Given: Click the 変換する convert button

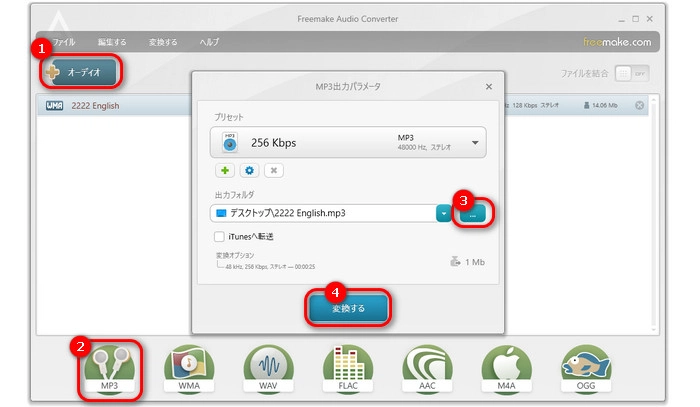Looking at the screenshot, I should tap(349, 309).
